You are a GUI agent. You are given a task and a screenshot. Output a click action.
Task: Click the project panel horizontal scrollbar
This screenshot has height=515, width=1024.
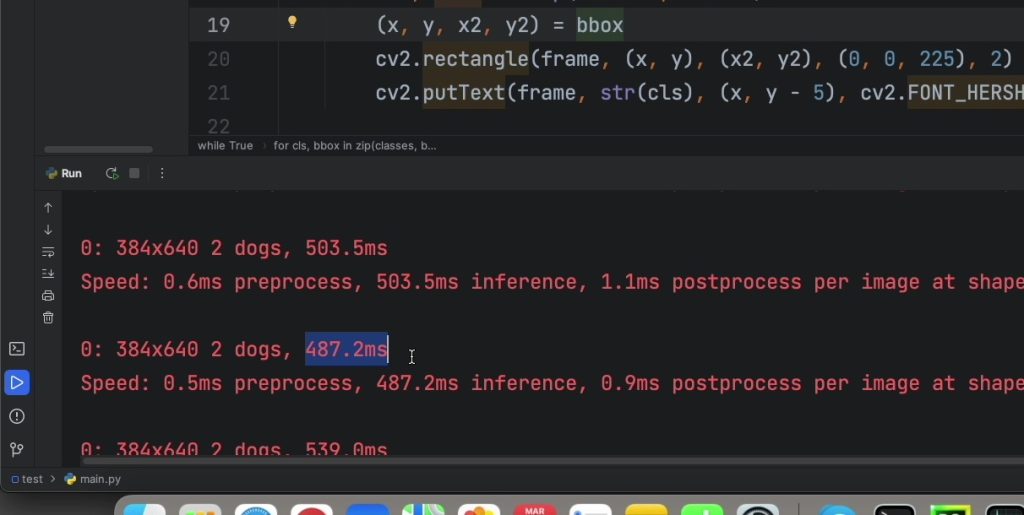[x=98, y=149]
